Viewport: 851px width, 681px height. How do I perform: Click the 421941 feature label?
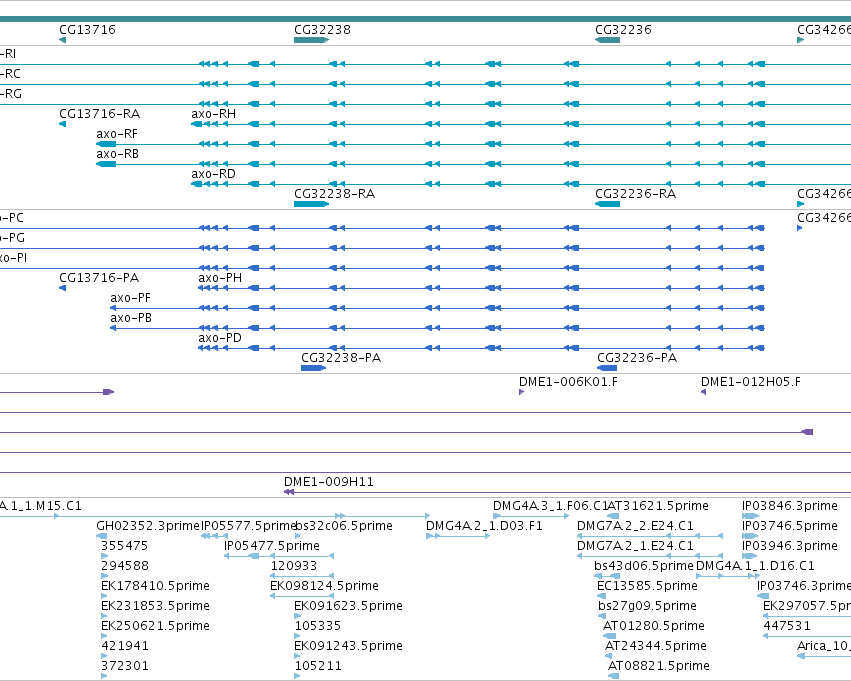click(124, 647)
